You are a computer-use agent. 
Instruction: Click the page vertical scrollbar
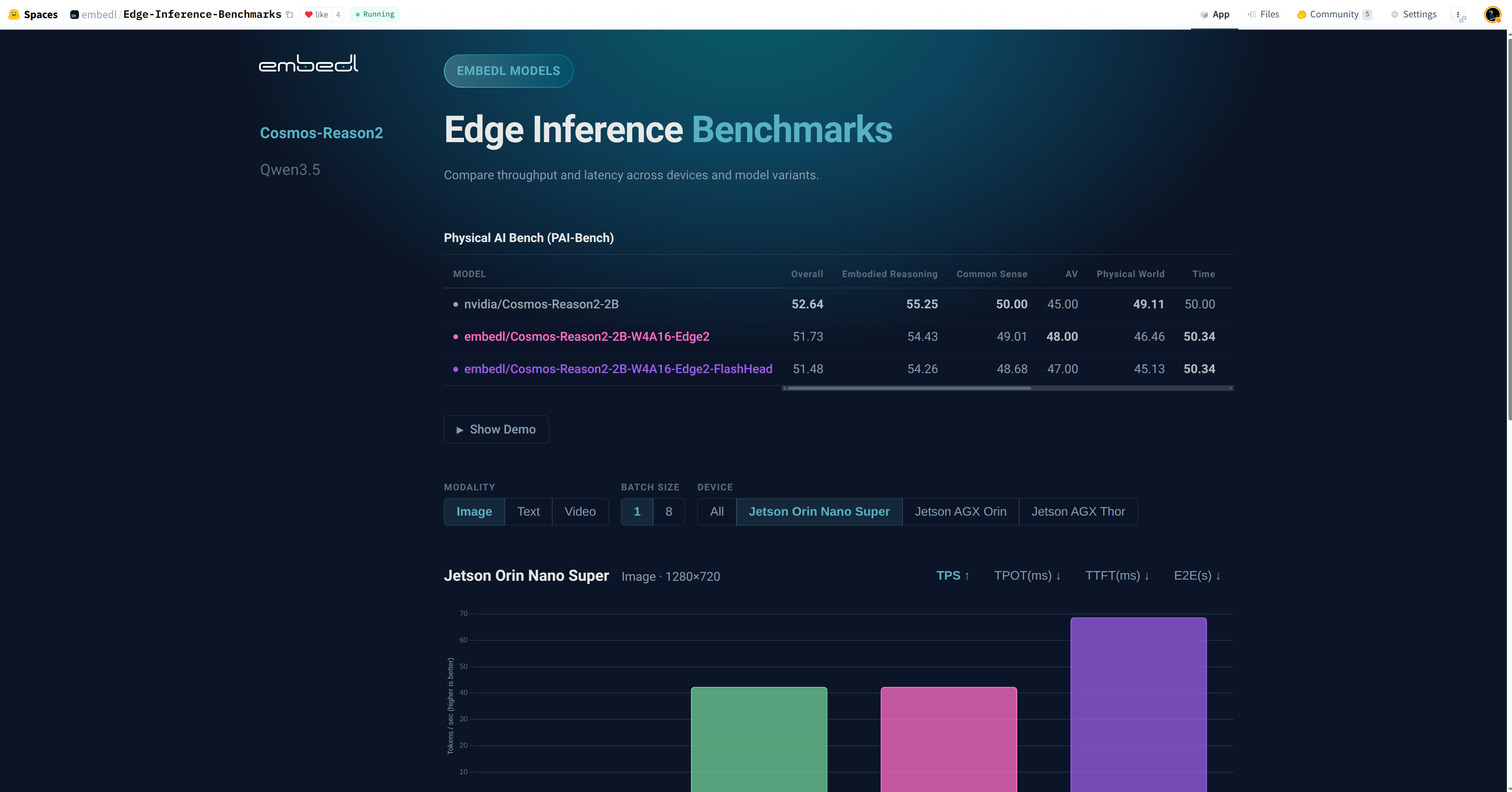tap(1509, 229)
